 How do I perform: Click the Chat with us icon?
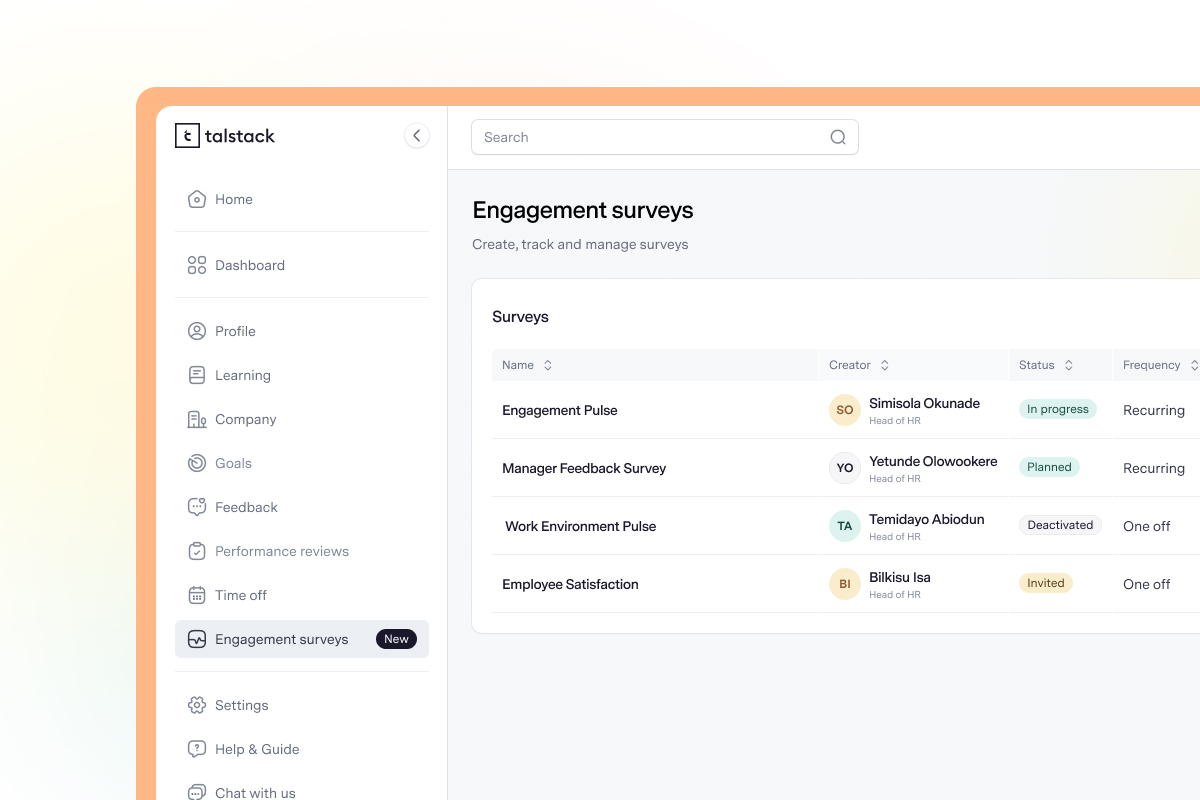pos(197,793)
